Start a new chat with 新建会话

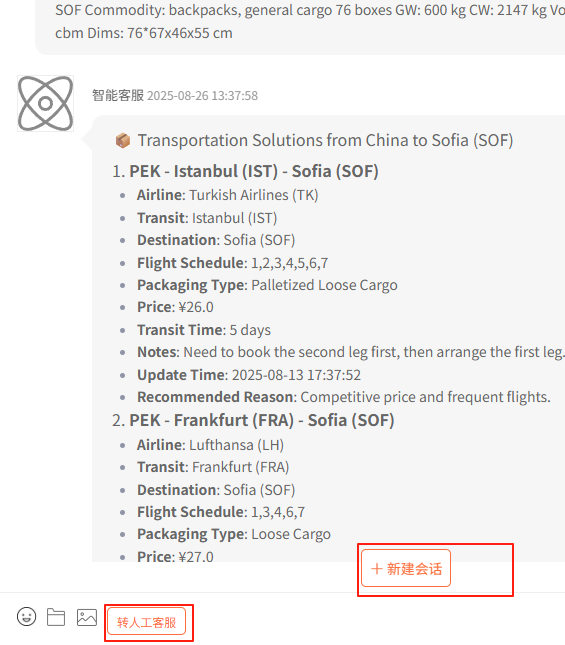[x=406, y=568]
